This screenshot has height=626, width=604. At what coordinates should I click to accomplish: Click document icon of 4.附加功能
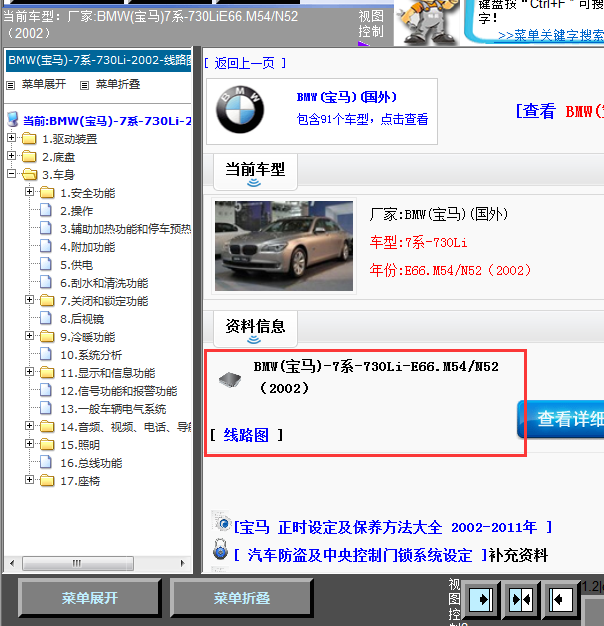(x=46, y=247)
